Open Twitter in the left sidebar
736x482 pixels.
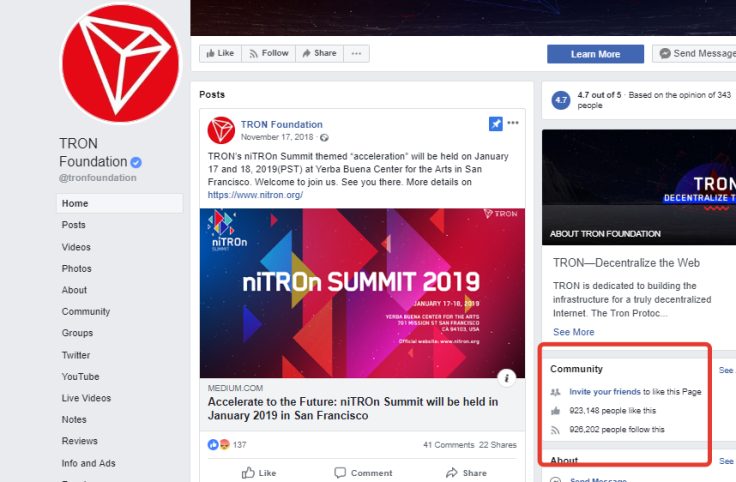coord(76,355)
